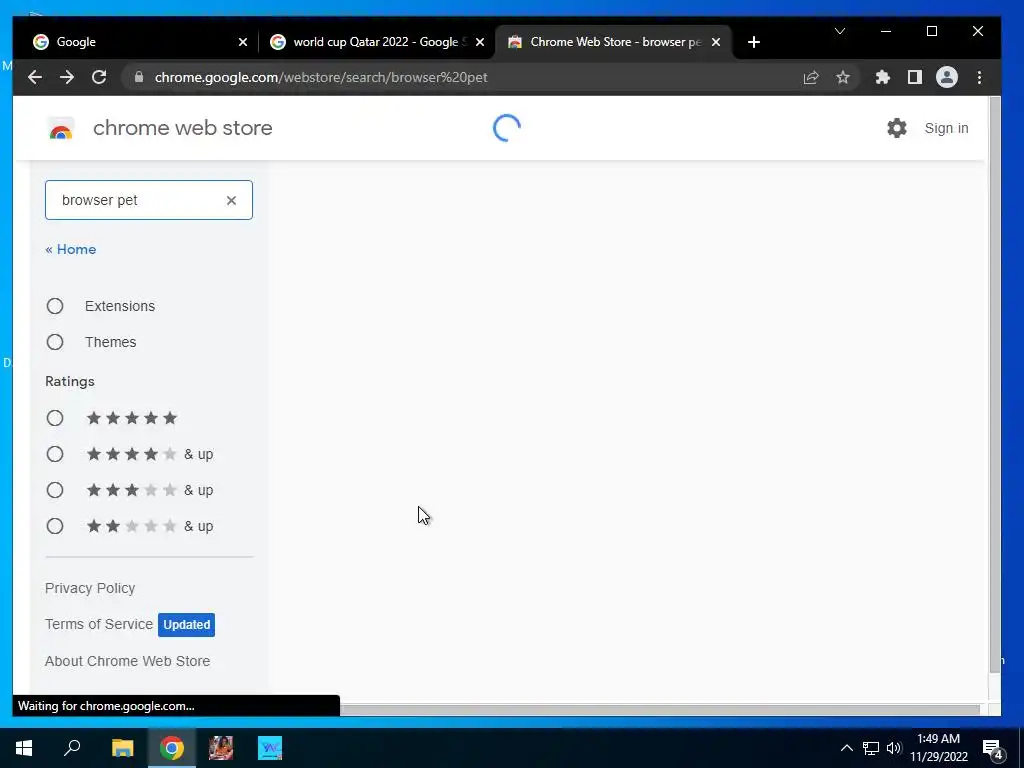Share this page icon in address bar
This screenshot has width=1024, height=768.
pyautogui.click(x=810, y=77)
